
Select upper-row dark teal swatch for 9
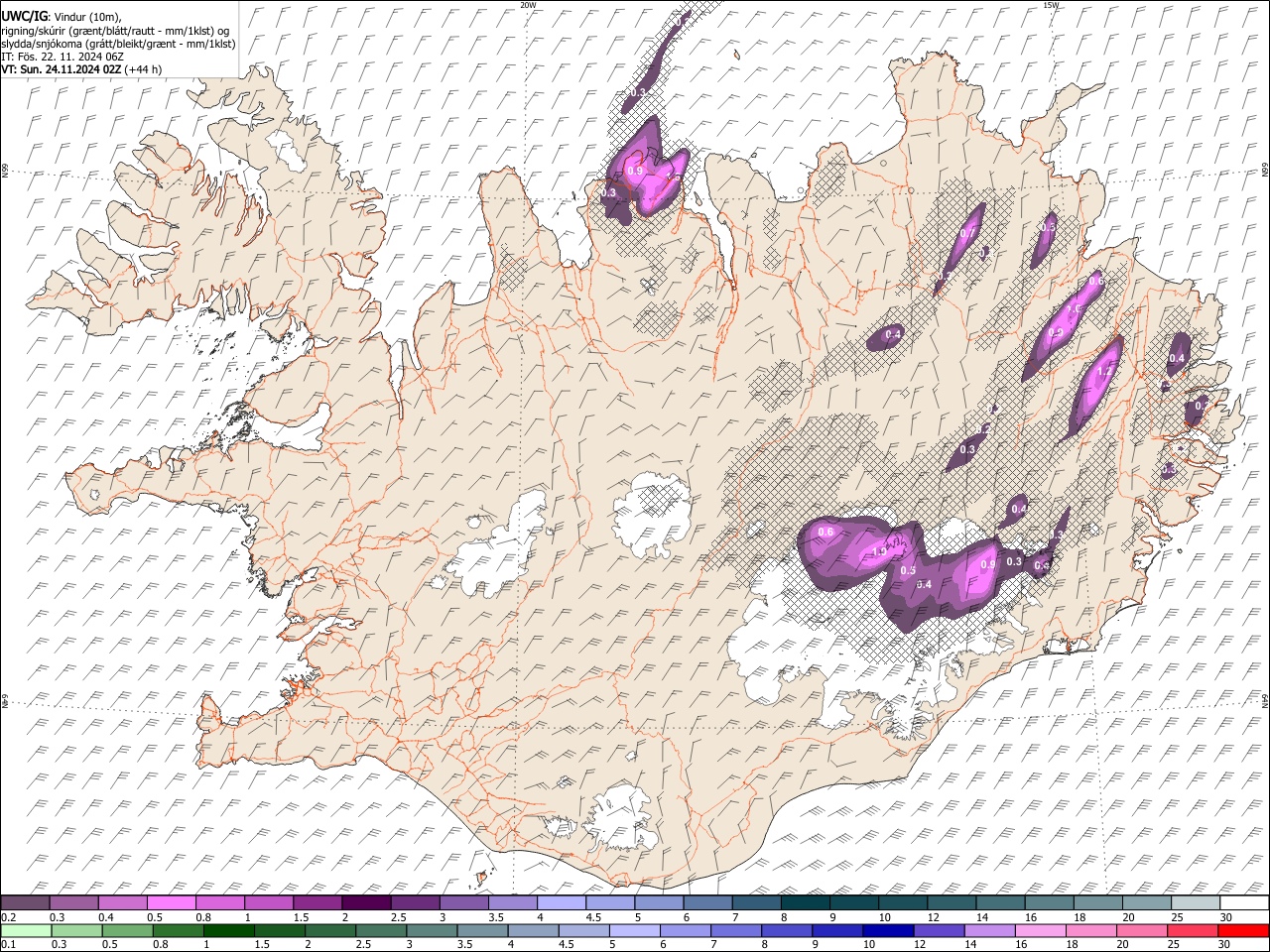point(854,903)
